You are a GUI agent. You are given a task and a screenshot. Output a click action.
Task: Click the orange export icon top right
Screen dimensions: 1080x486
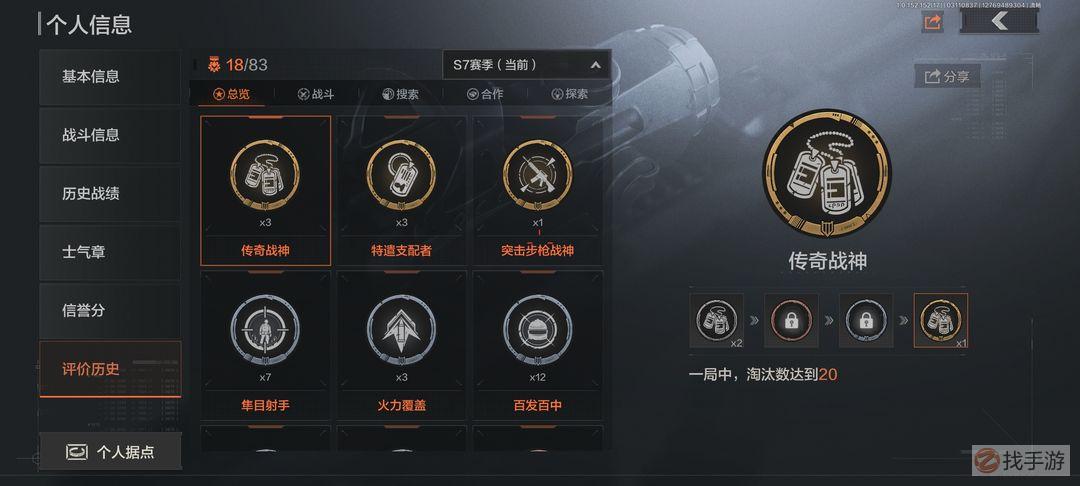(932, 22)
